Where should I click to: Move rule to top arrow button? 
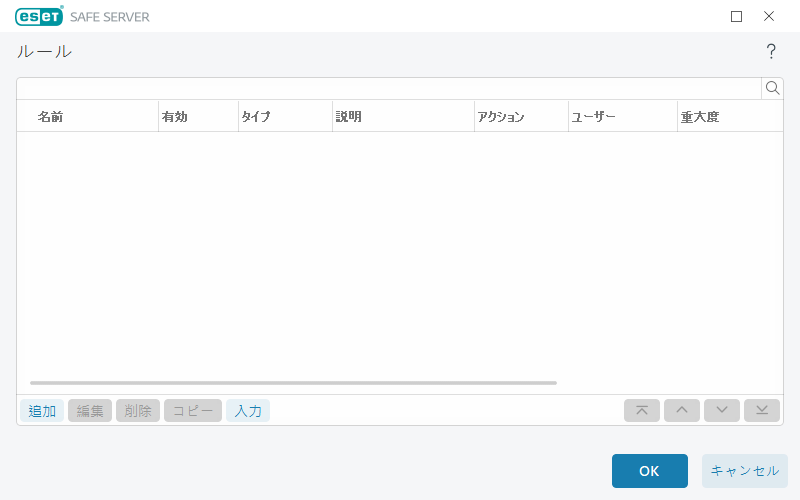[642, 410]
